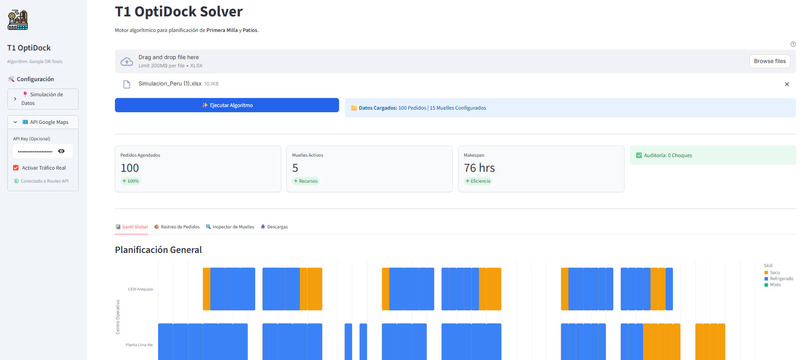Toggle the Mixto legend entry
The width and height of the screenshot is (806, 360).
[773, 284]
